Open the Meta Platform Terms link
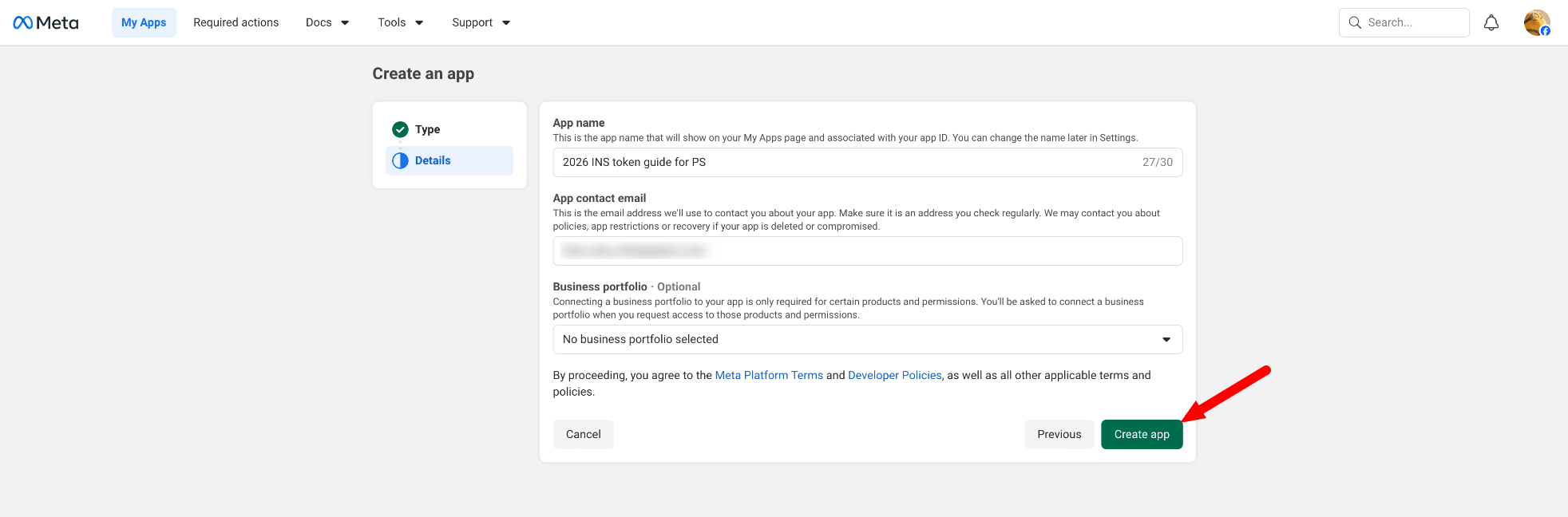 tap(768, 375)
